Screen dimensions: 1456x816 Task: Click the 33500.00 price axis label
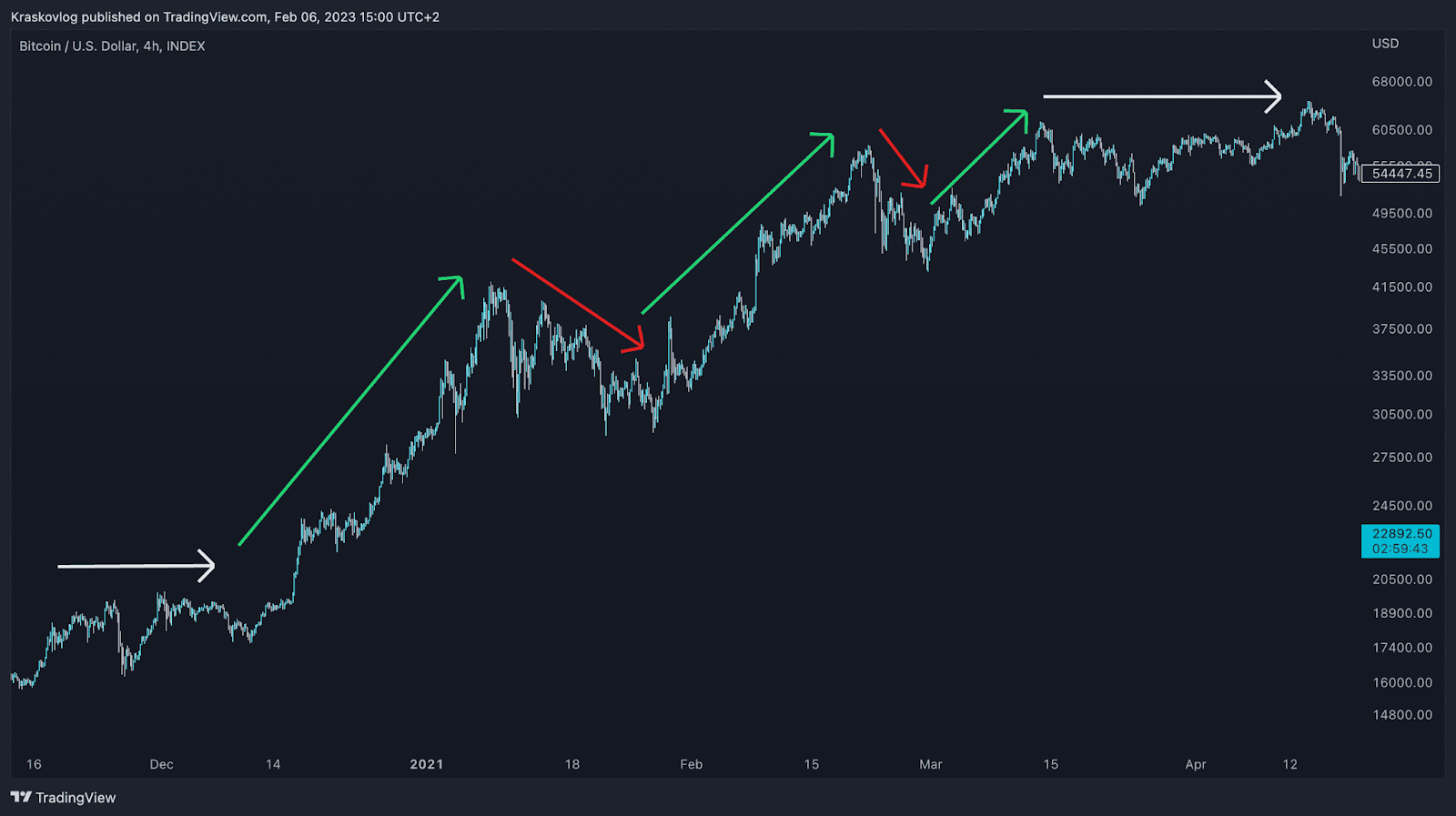(1401, 376)
